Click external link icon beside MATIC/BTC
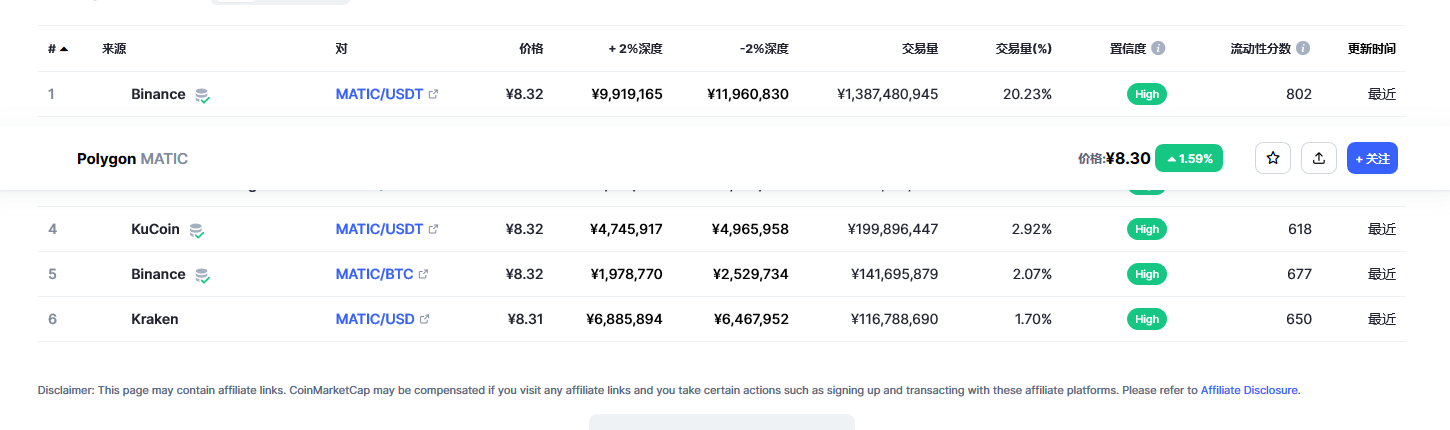 point(423,274)
